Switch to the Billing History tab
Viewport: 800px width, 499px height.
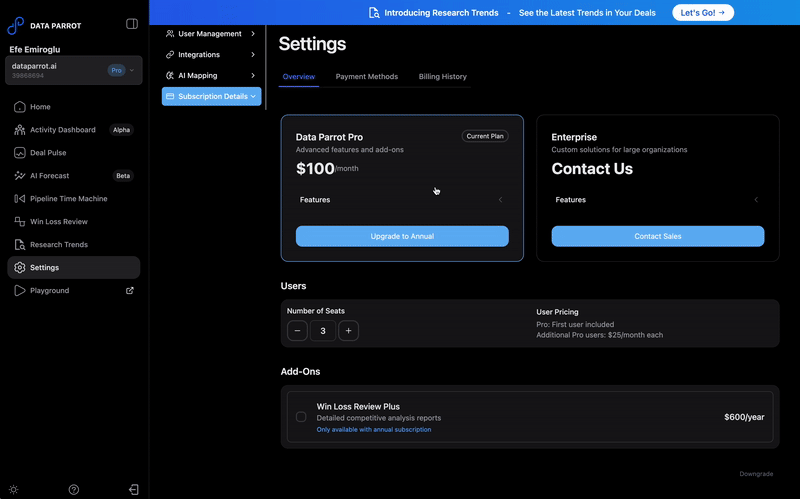point(442,77)
